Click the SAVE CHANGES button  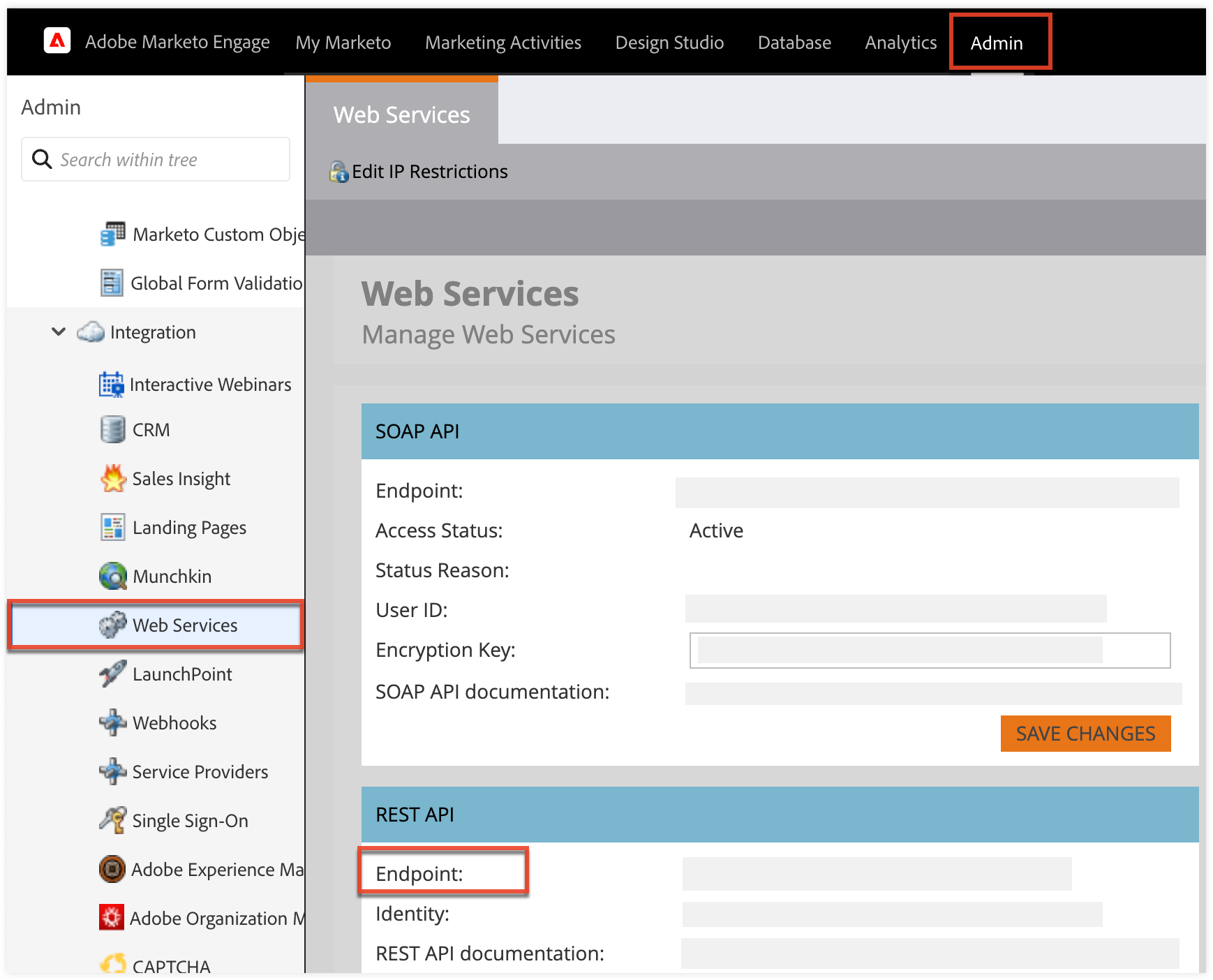pyautogui.click(x=1085, y=734)
